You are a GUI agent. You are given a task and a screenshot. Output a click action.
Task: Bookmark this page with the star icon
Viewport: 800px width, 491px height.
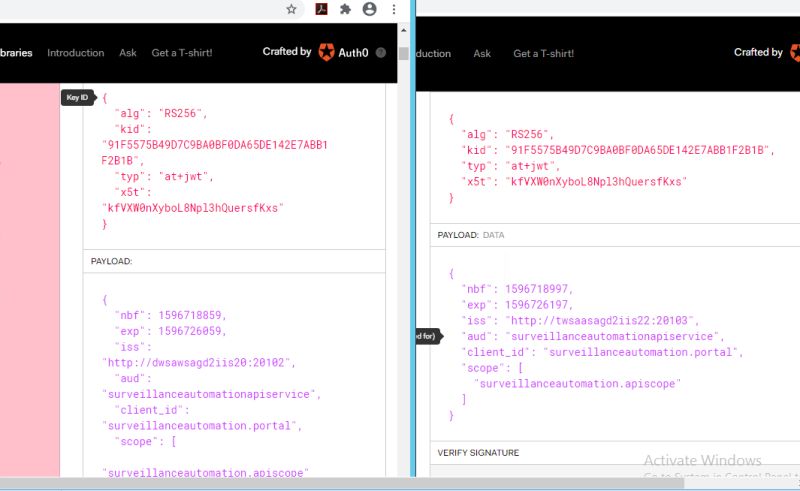tap(291, 9)
